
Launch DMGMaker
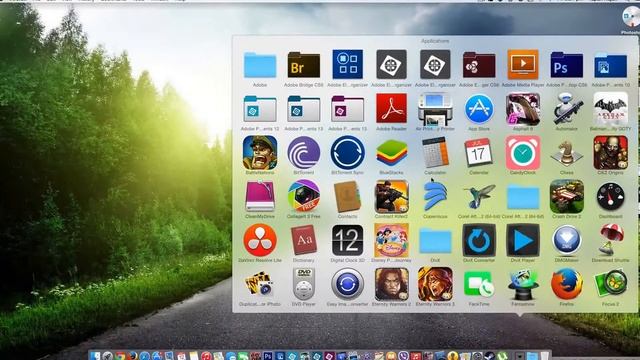[x=567, y=240]
